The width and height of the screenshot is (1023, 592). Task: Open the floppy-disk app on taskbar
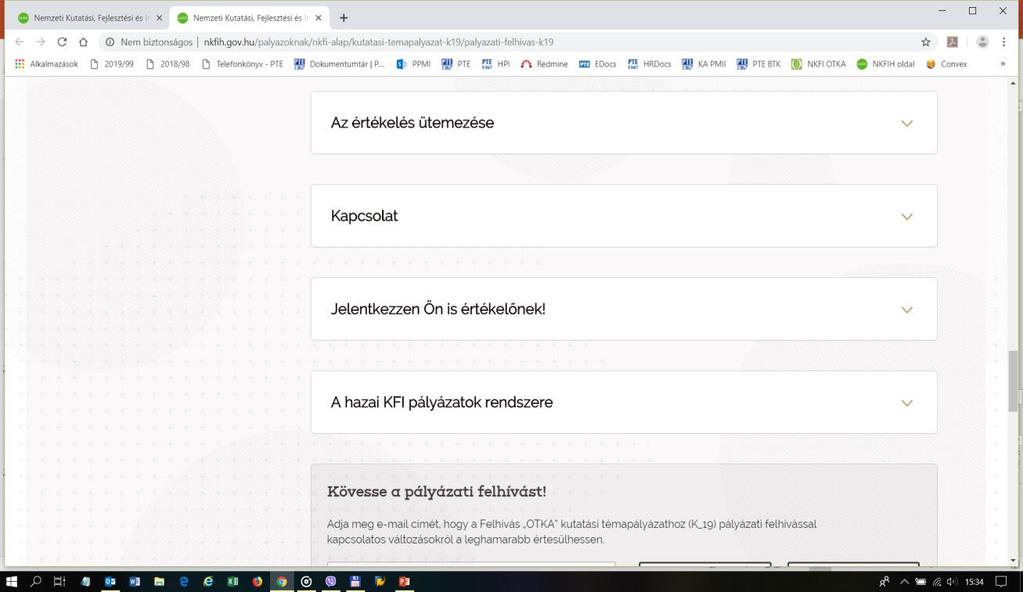355,582
